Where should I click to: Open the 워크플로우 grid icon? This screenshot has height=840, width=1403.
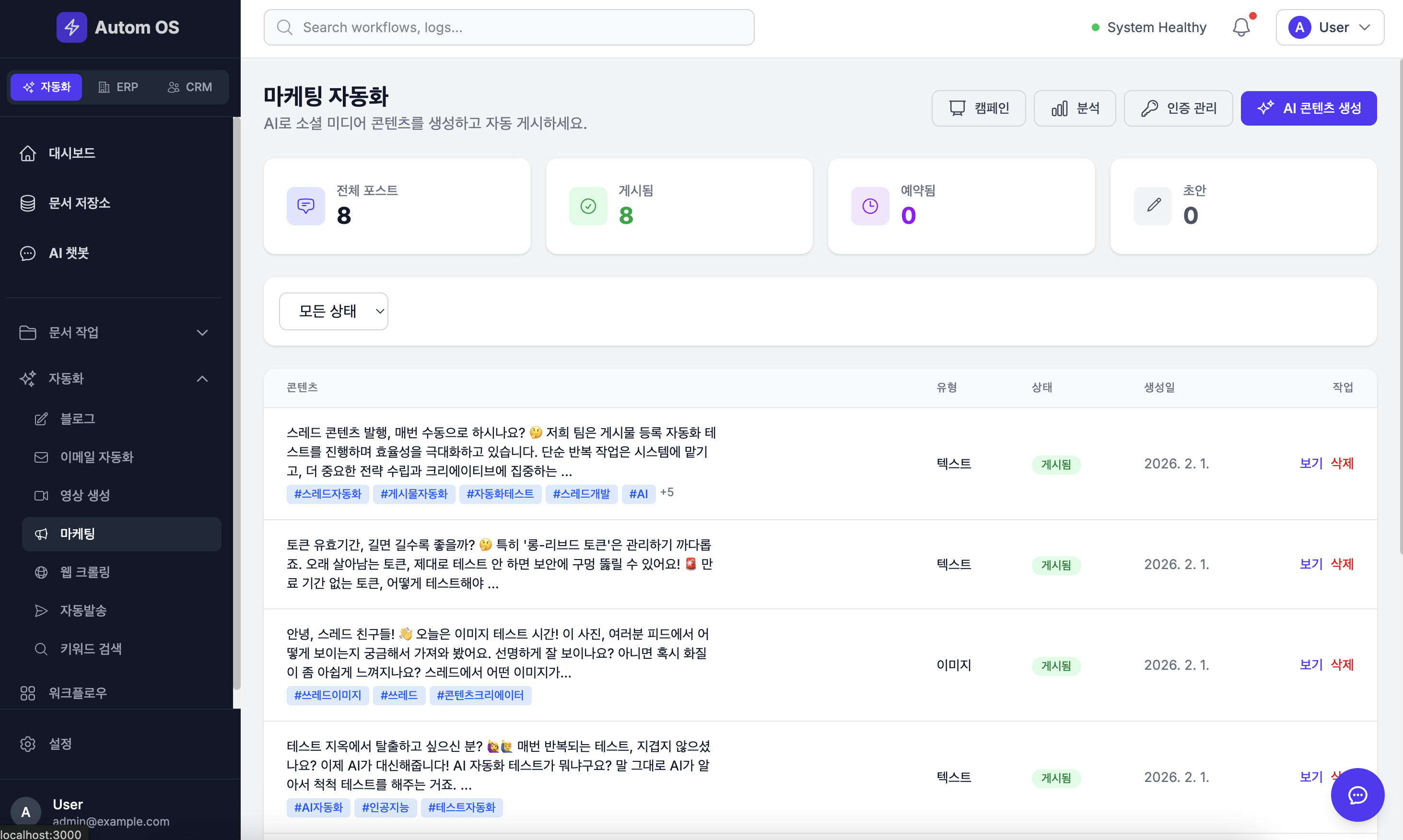tap(28, 692)
